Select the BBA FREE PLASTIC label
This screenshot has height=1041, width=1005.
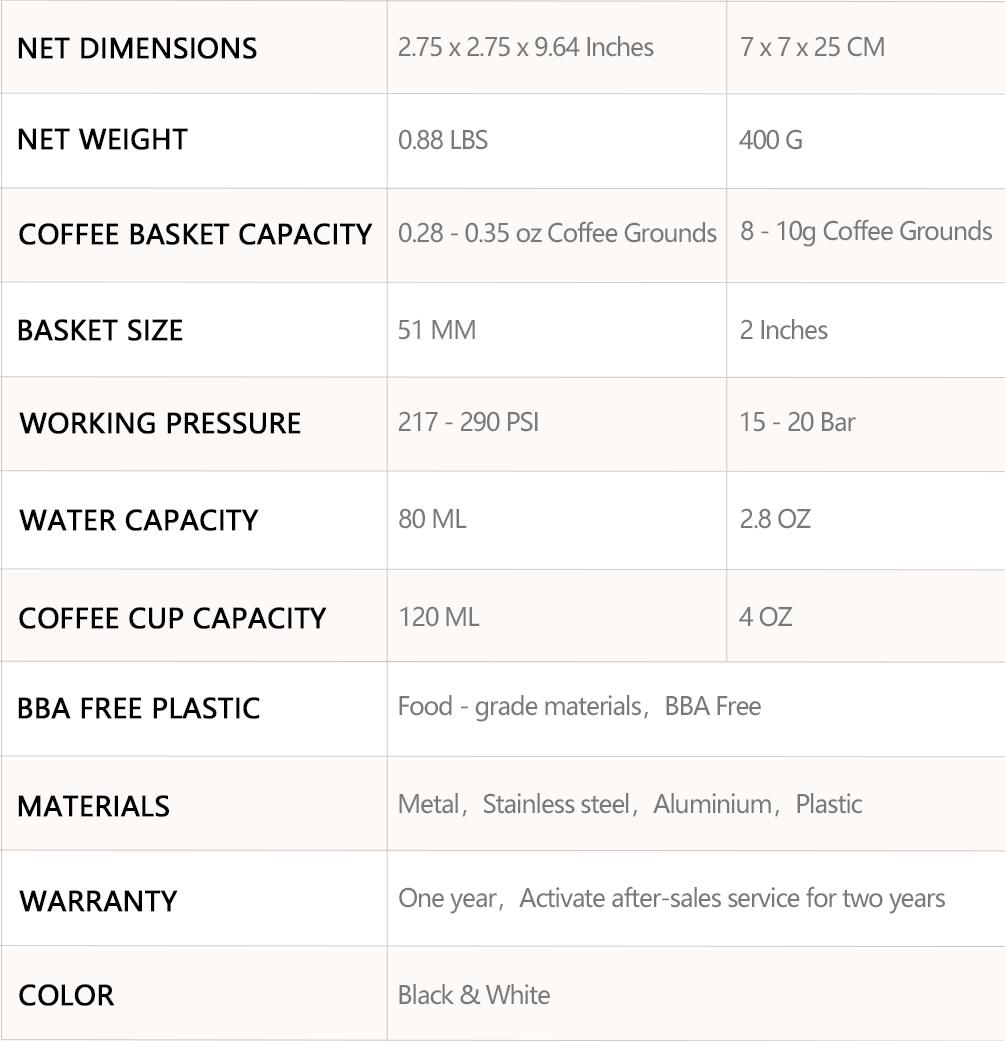tap(139, 708)
